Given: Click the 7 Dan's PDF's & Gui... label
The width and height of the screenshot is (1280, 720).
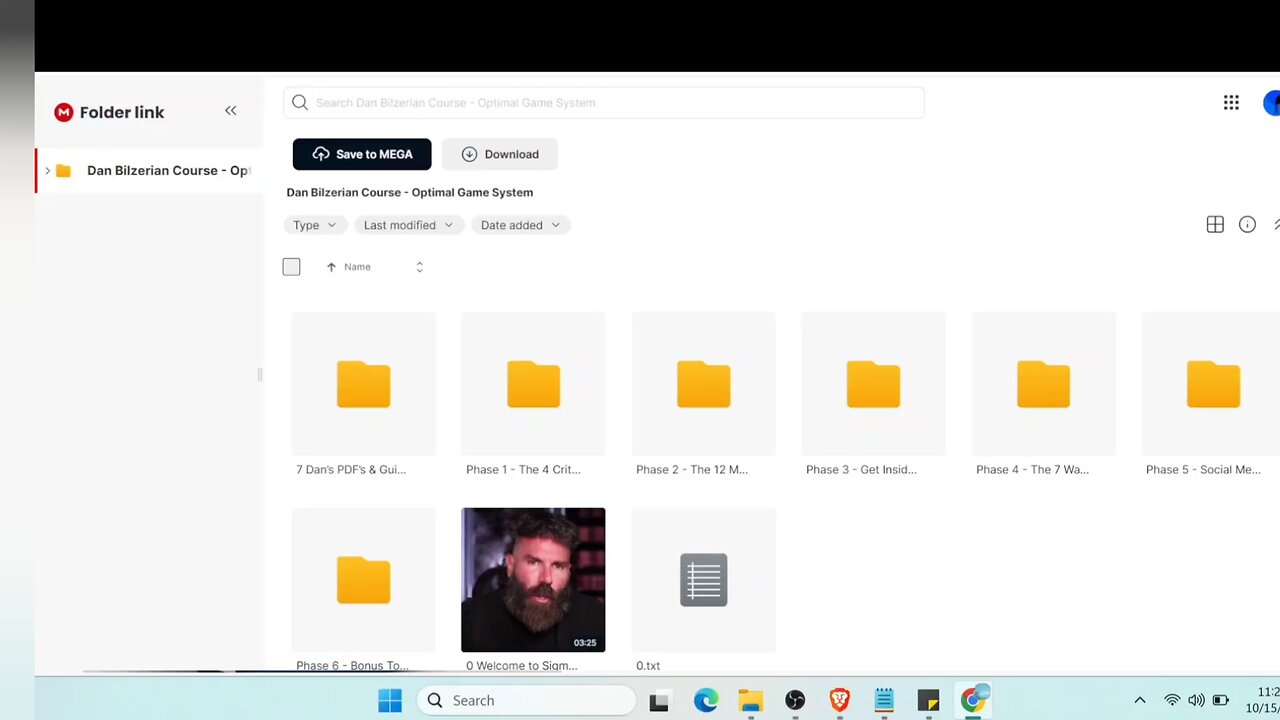Looking at the screenshot, I should [351, 469].
